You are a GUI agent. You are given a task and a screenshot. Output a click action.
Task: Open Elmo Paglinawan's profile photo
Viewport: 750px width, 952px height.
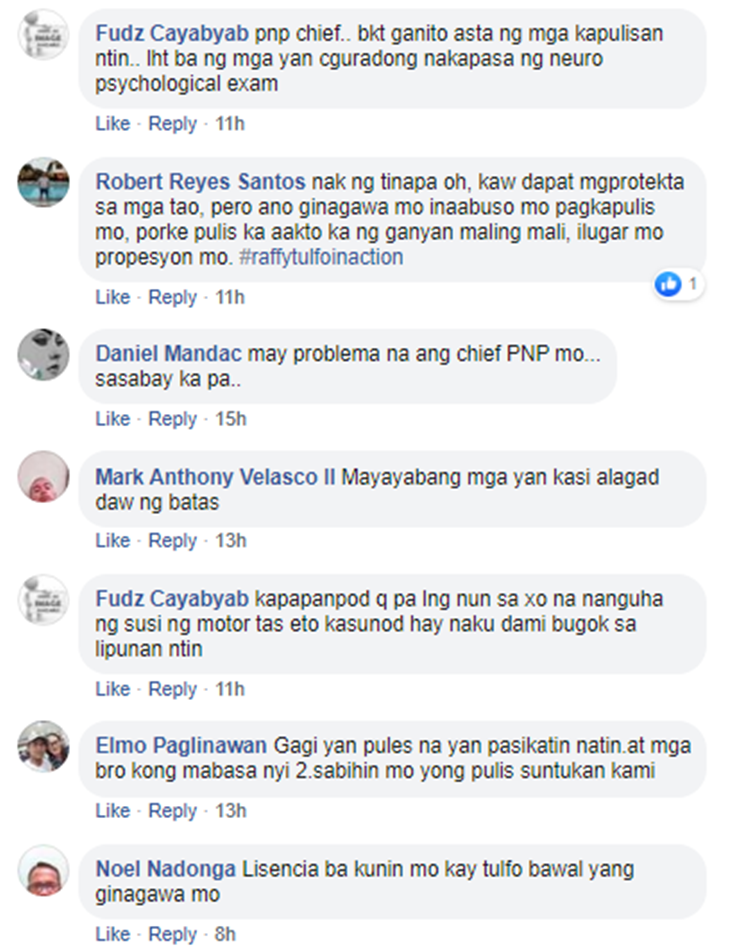[x=43, y=747]
